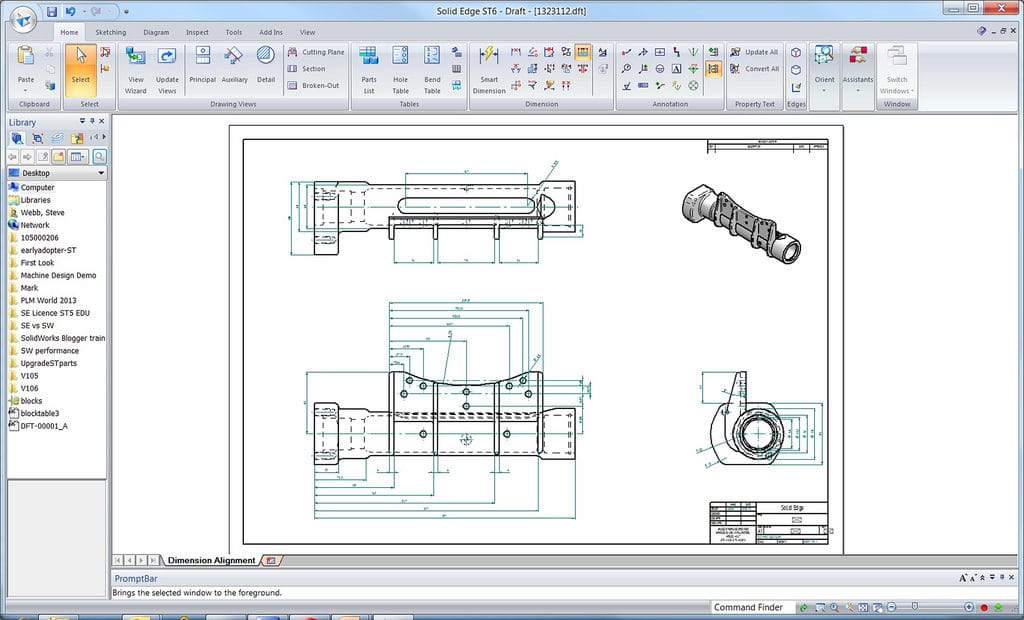The image size is (1024, 620).
Task: Open the library search tool
Action: tap(100, 157)
